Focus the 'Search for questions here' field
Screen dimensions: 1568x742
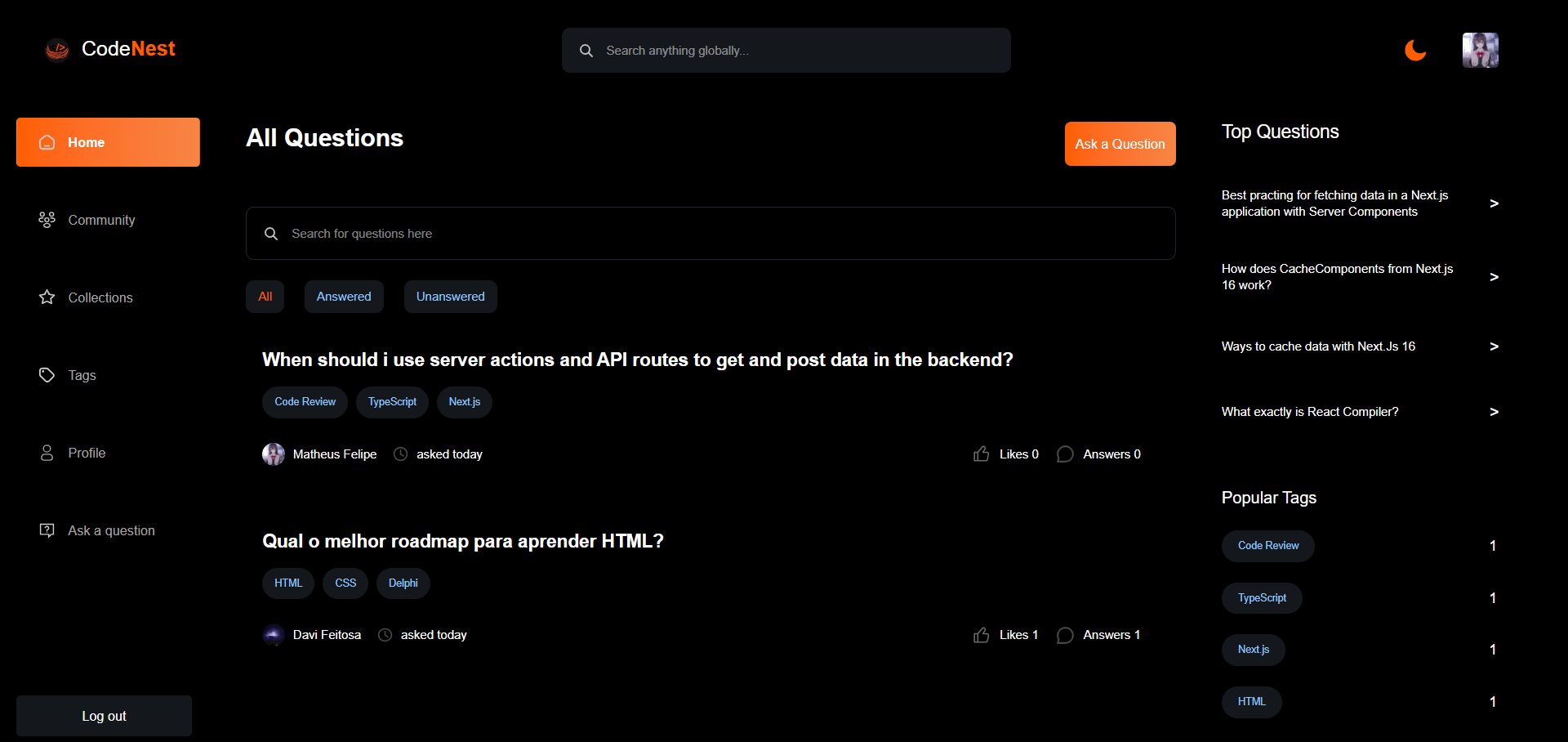tap(710, 234)
